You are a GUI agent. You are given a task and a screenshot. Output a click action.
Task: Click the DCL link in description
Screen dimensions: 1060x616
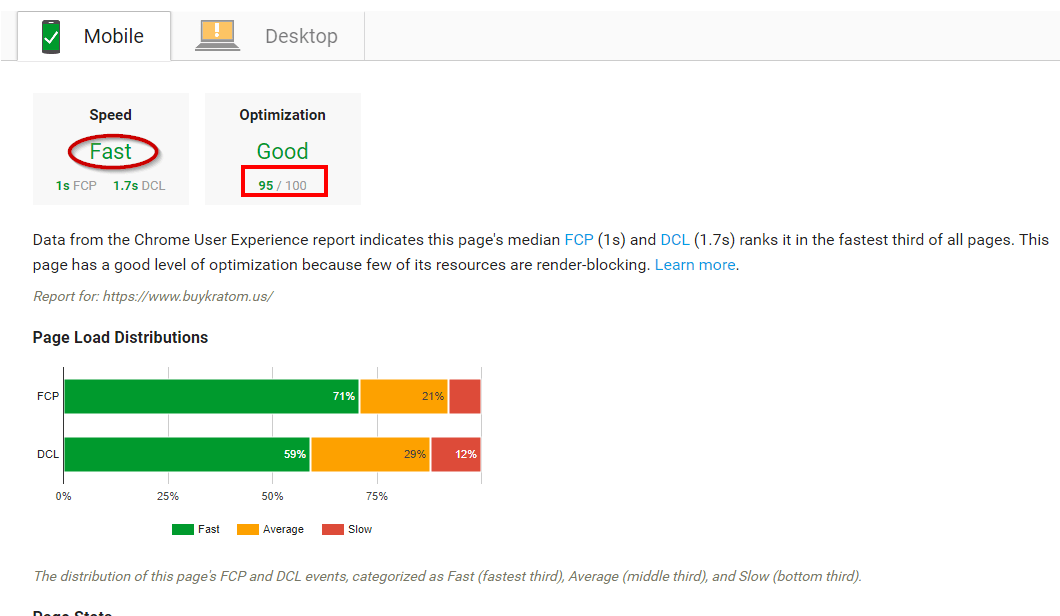(675, 240)
